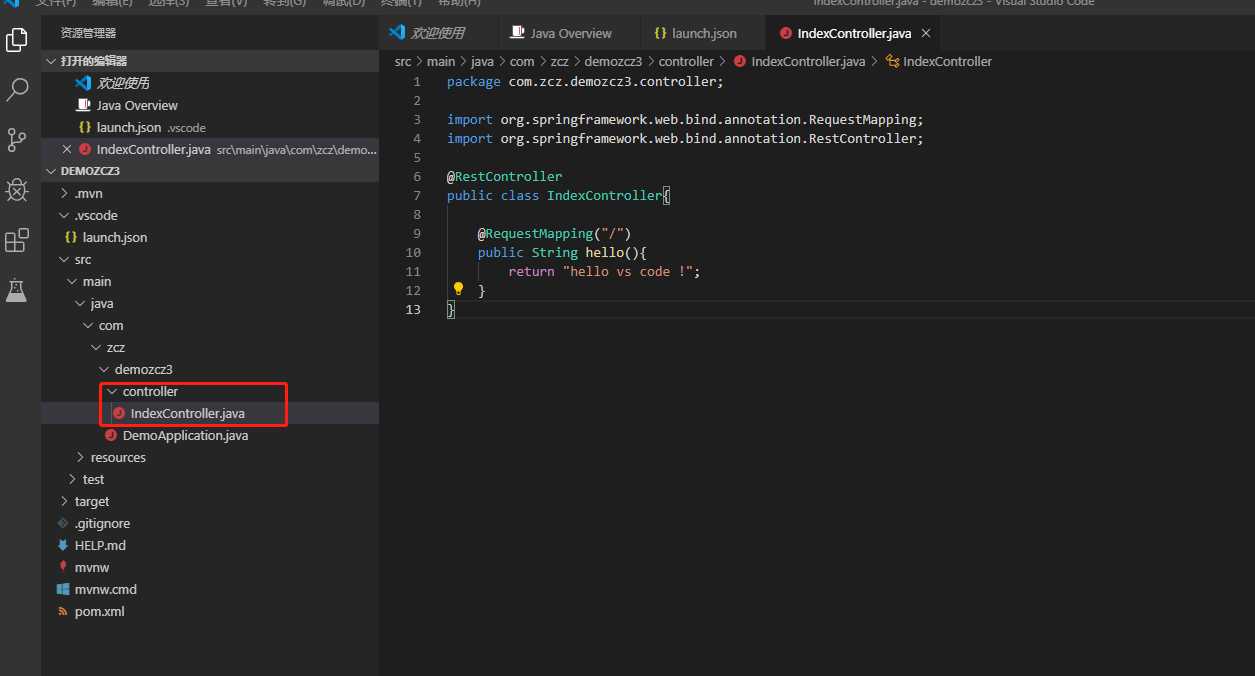Open the Source Control icon

tap(17, 140)
